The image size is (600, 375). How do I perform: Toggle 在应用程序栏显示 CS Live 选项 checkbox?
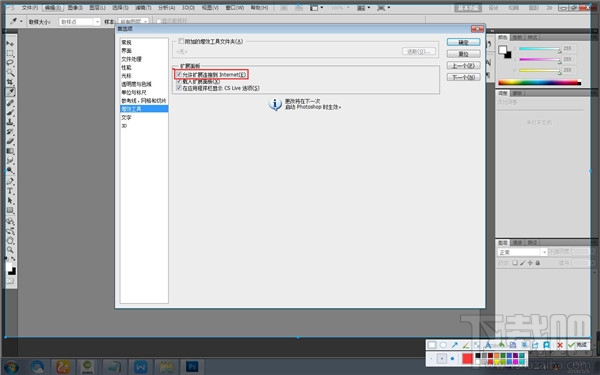[179, 88]
